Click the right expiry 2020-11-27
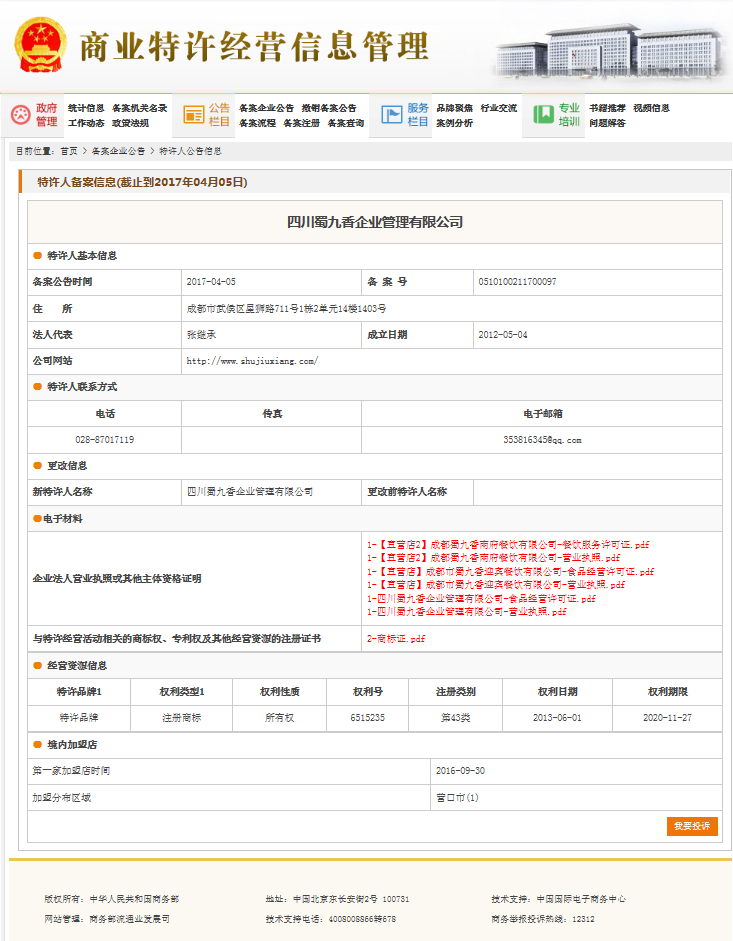 point(667,718)
